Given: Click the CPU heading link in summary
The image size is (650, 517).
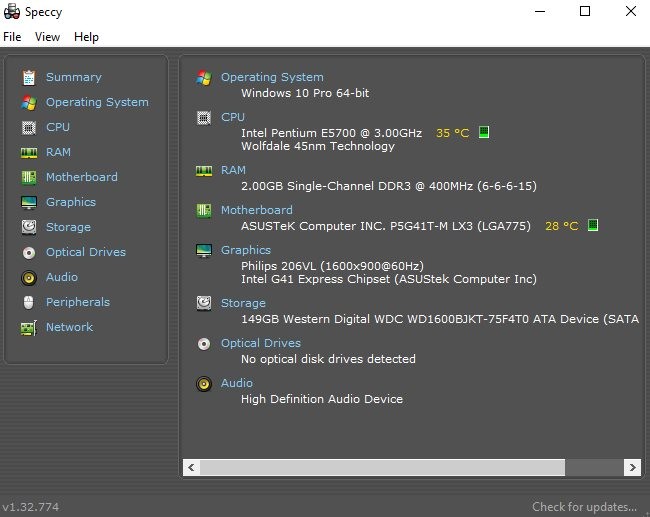Looking at the screenshot, I should point(233,117).
